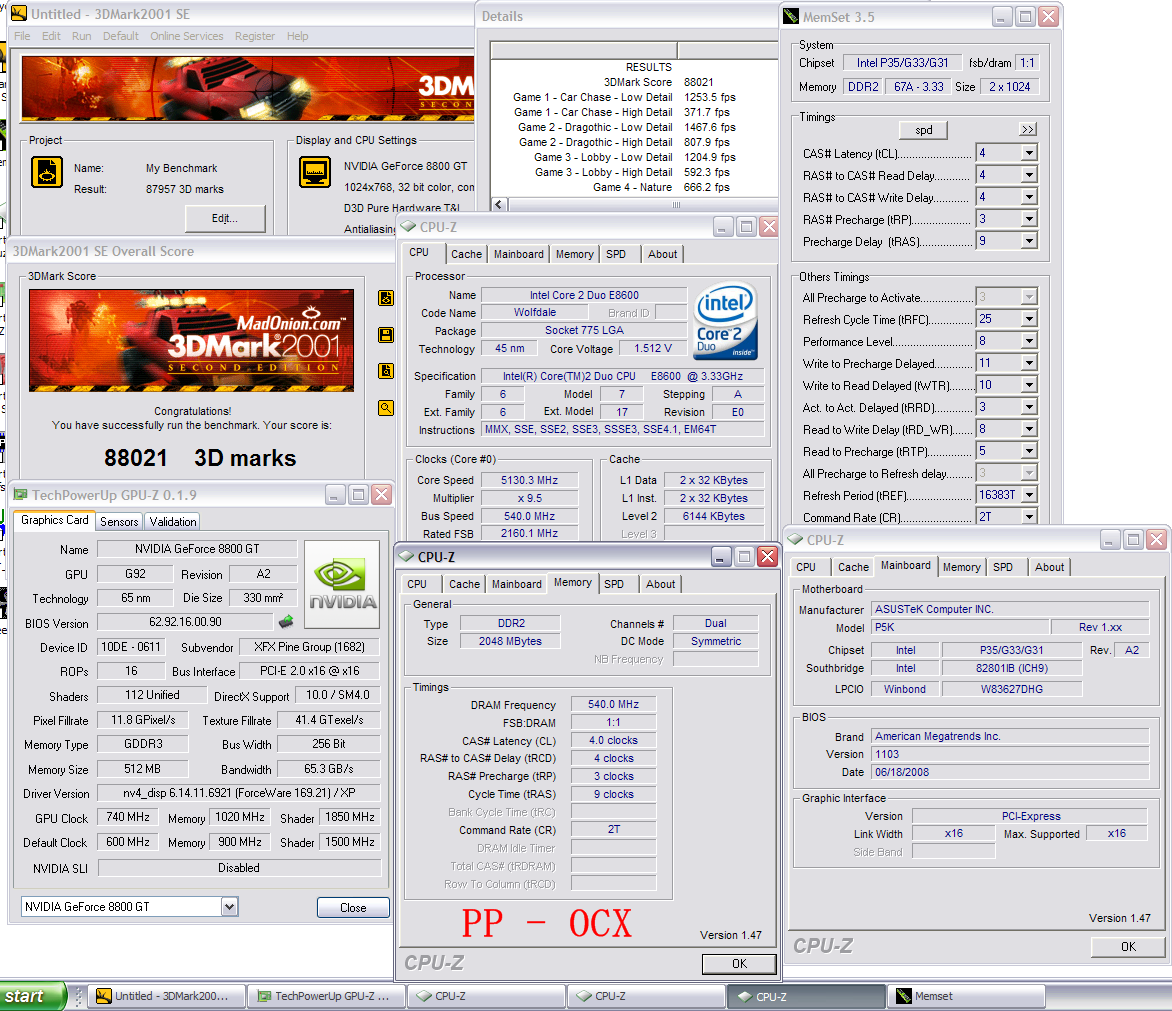Click OK in Mainboard CPU-Z window
The width and height of the screenshot is (1172, 1011).
[x=1128, y=947]
